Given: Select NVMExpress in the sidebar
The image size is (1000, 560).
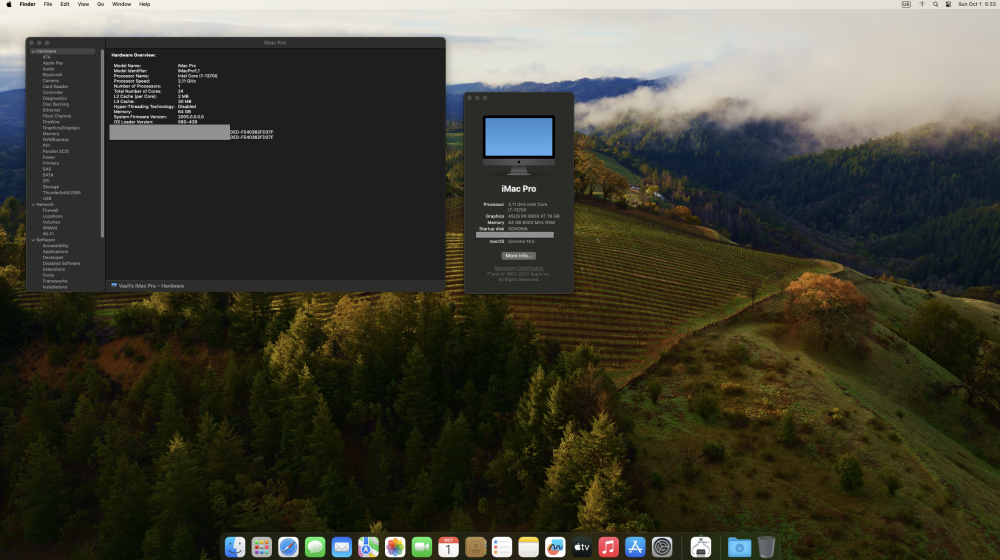Looking at the screenshot, I should pyautogui.click(x=55, y=140).
